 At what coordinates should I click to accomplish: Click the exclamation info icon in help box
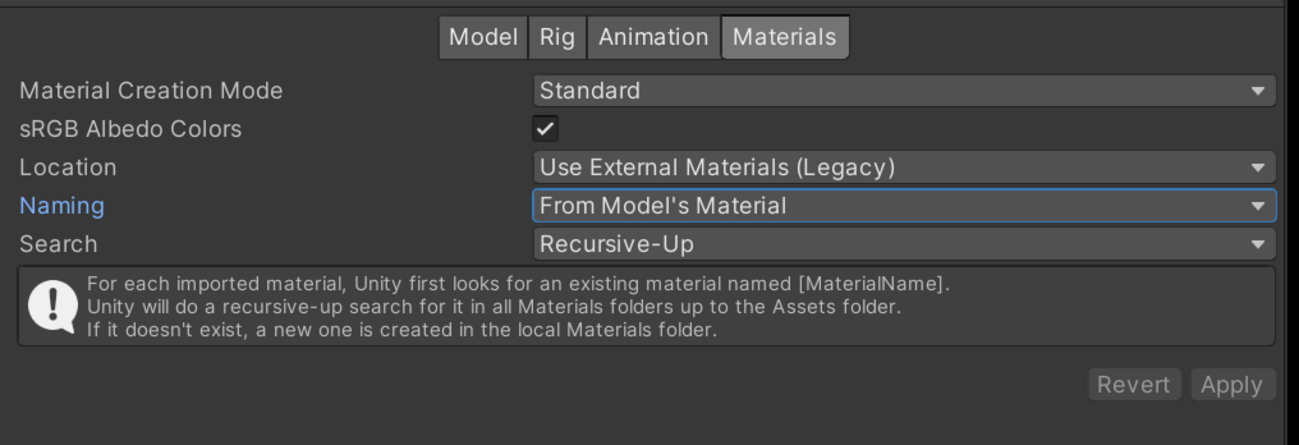tap(52, 306)
